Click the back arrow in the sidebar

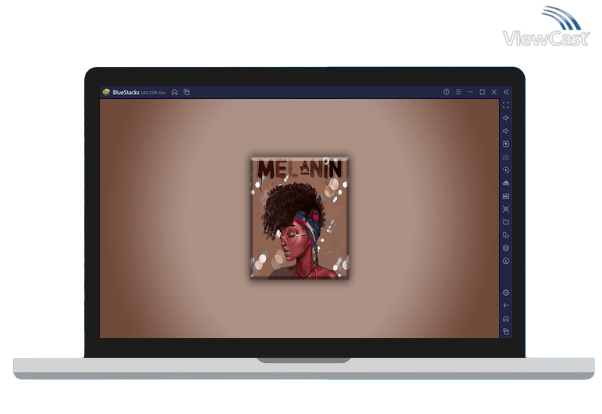(x=506, y=306)
